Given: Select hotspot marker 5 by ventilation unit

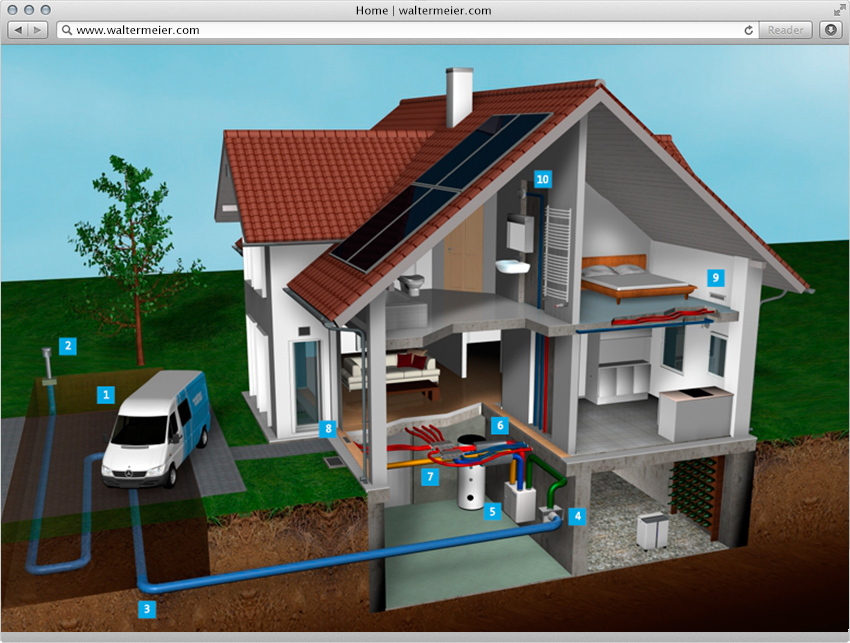Looking at the screenshot, I should click(492, 511).
